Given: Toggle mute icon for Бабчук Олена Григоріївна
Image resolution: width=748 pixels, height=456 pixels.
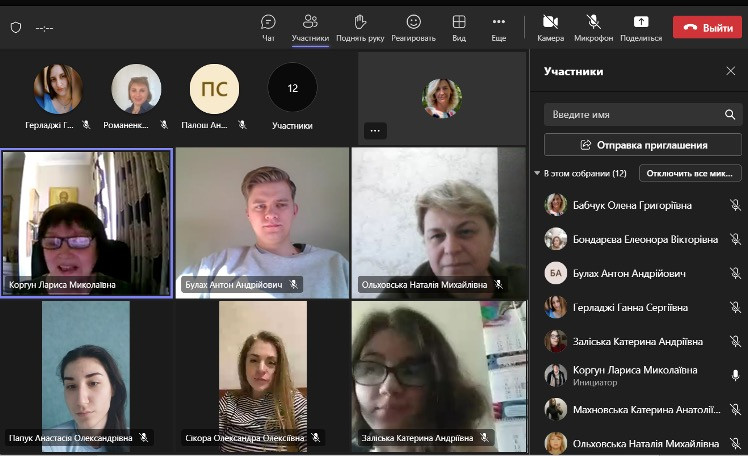Looking at the screenshot, I should click(x=735, y=205).
